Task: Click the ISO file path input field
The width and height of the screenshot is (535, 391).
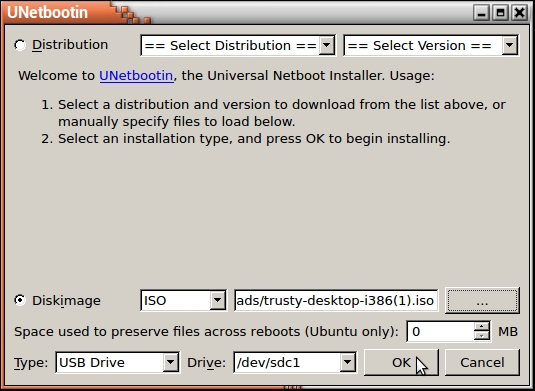Action: (x=336, y=300)
